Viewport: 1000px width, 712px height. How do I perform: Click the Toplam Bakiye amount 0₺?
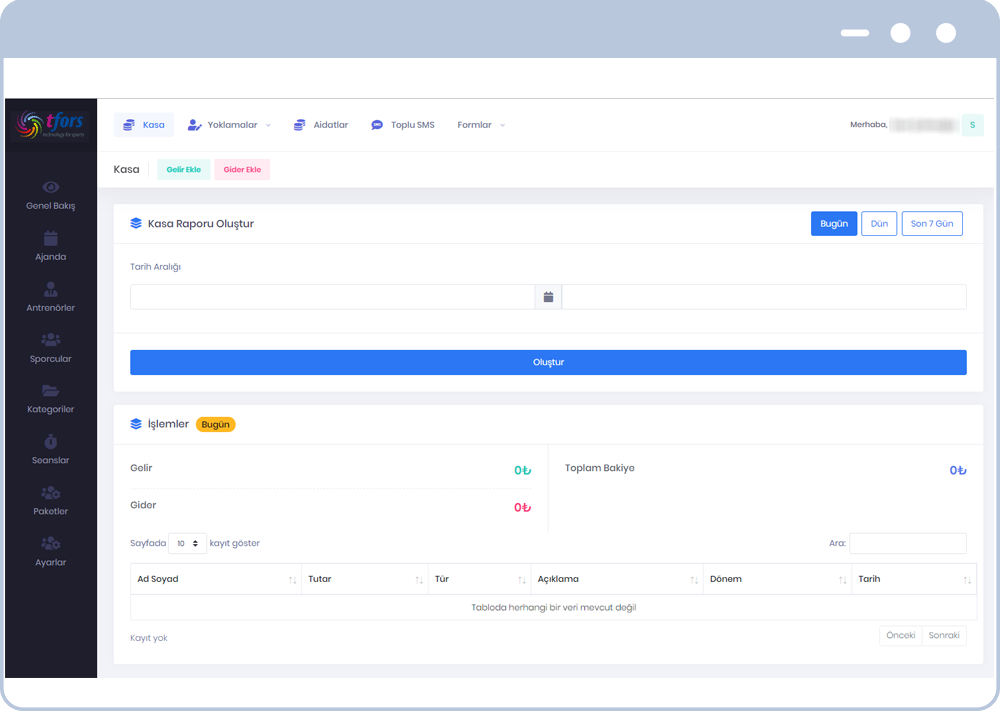click(x=958, y=471)
